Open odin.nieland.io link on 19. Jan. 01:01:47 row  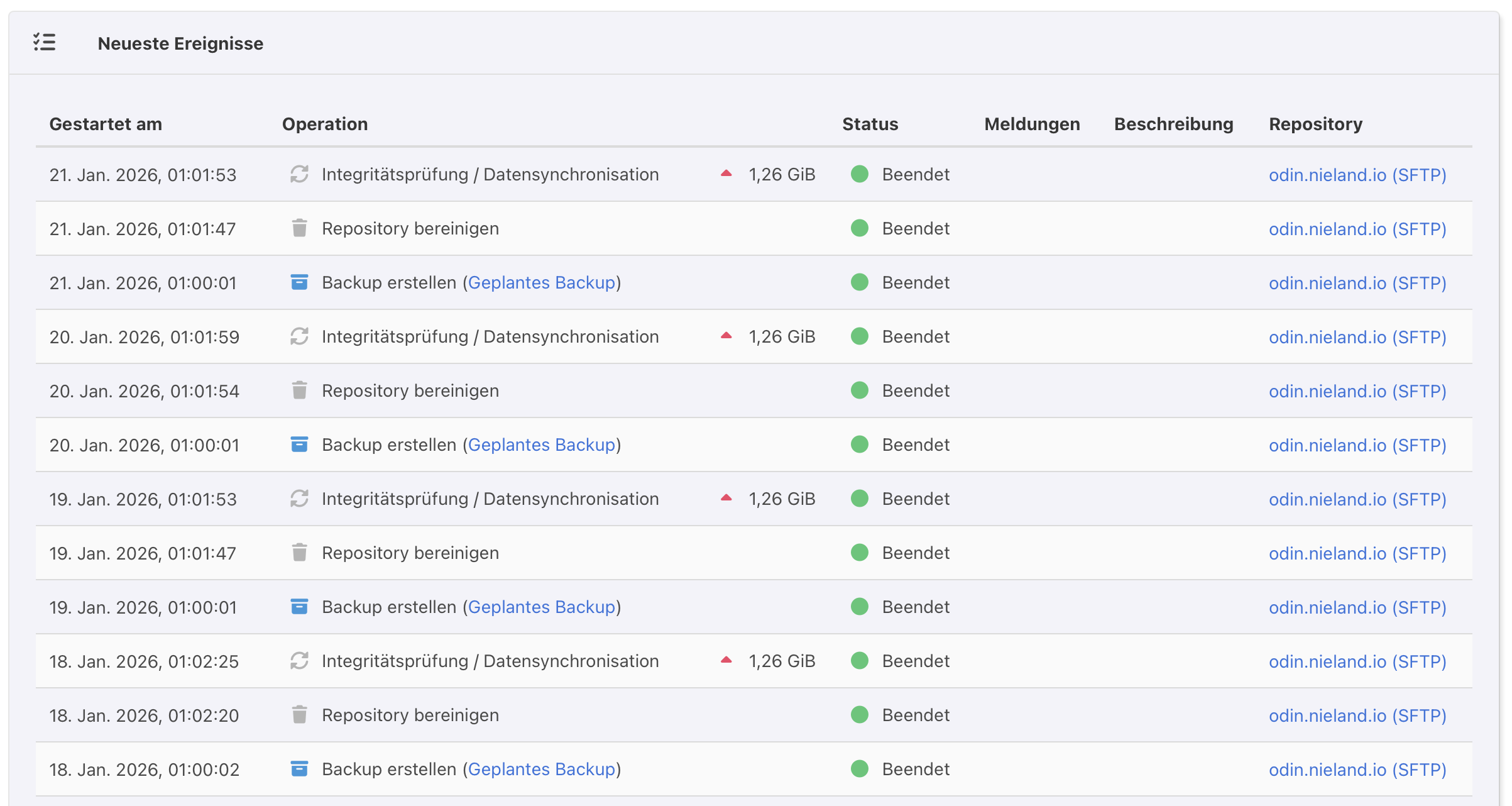click(1357, 553)
